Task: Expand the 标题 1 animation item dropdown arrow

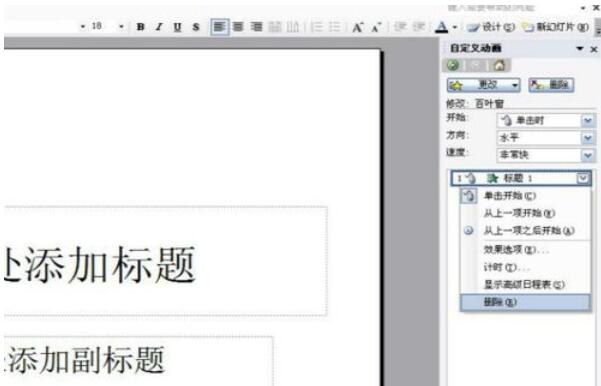Action: 583,178
